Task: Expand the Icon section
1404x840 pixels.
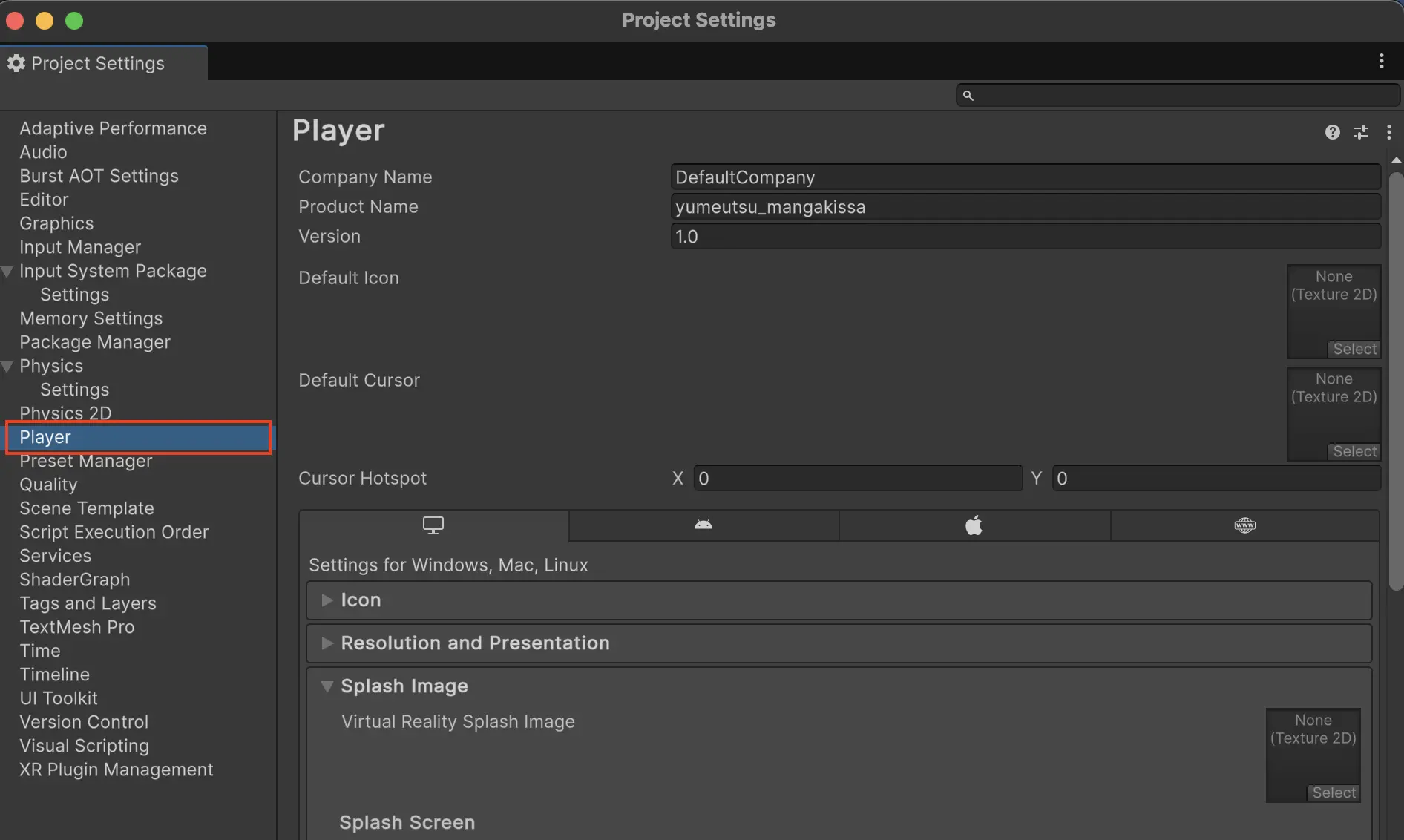Action: tap(839, 600)
